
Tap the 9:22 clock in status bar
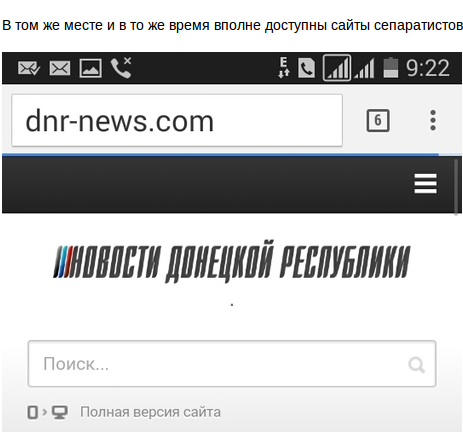pyautogui.click(x=428, y=68)
